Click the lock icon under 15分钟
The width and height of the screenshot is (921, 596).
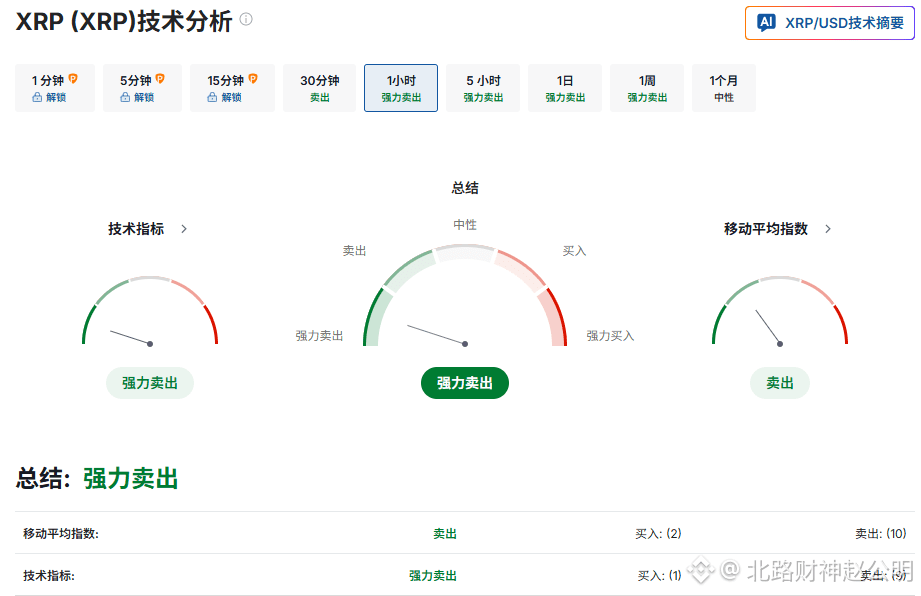coord(212,97)
